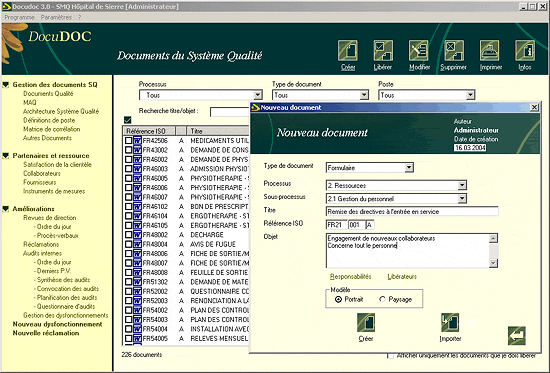Click the Word icon of row FR51302
Viewport: 550px width, 373px height.
pos(137,282)
